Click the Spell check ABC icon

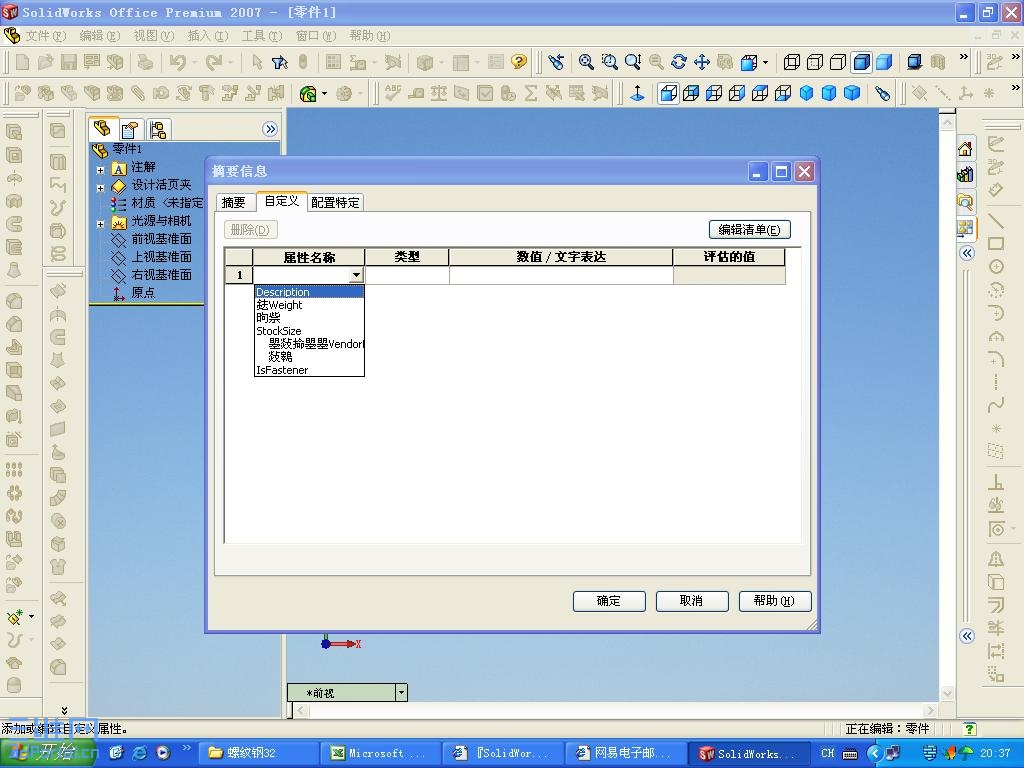(x=392, y=93)
